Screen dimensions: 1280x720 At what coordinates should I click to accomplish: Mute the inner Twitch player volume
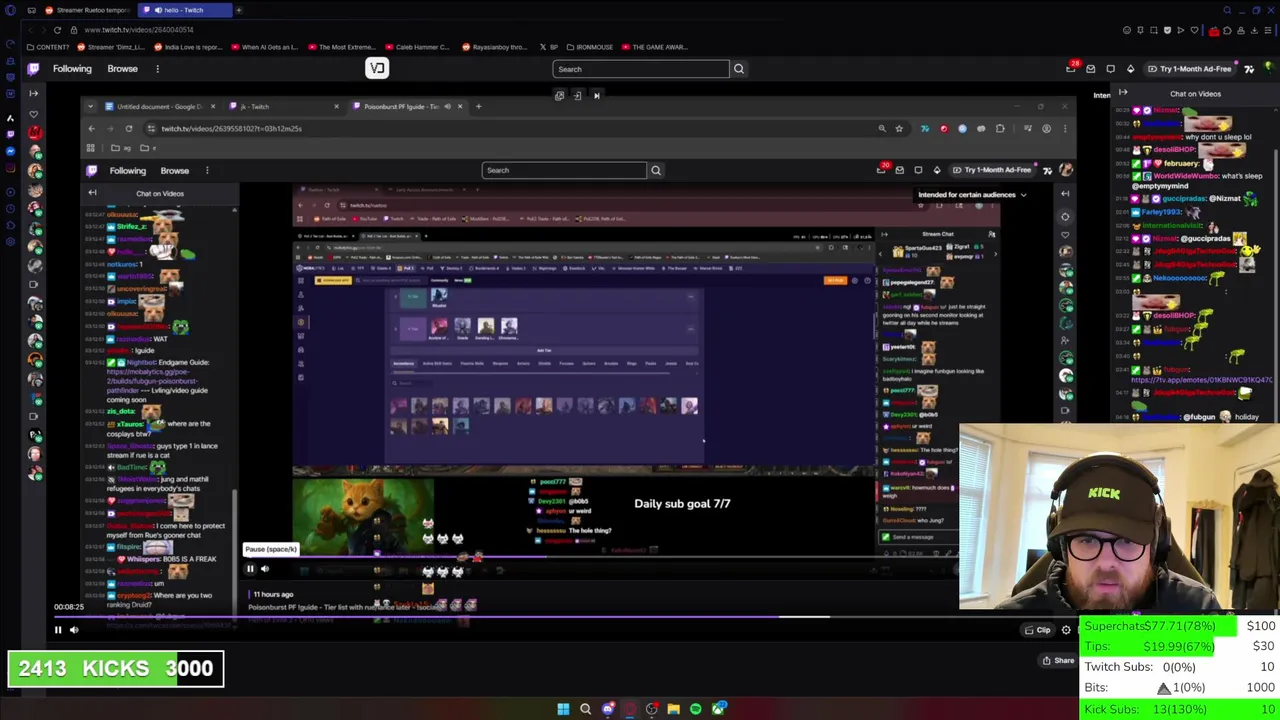[265, 569]
